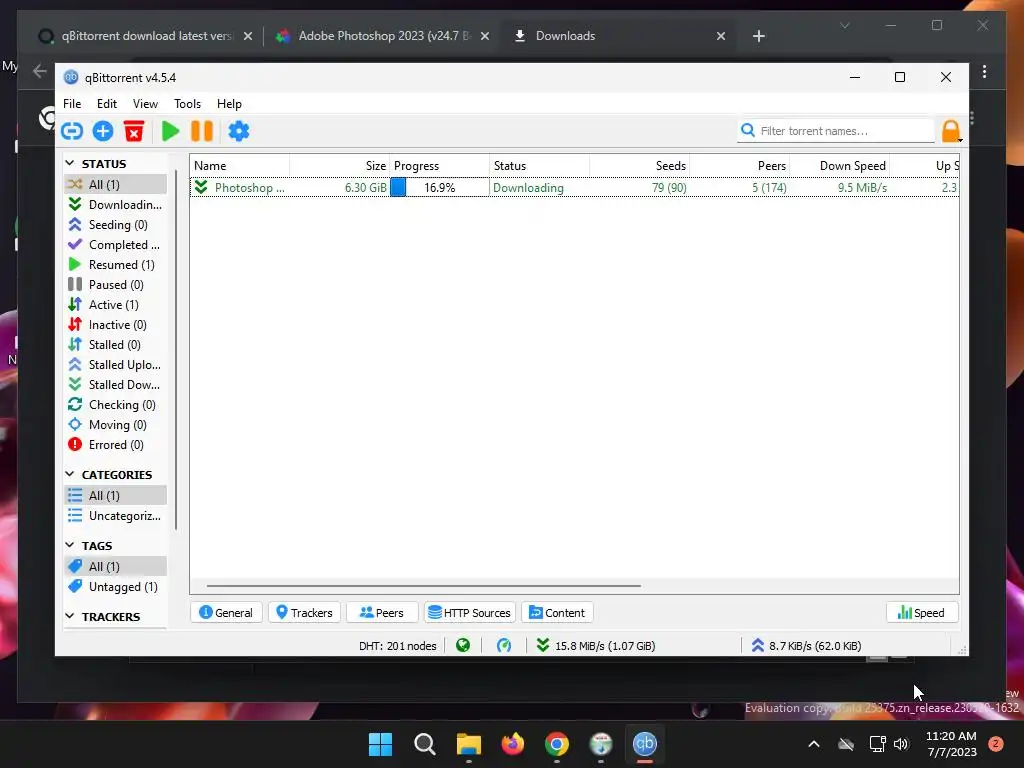Image resolution: width=1024 pixels, height=768 pixels.
Task: Sort by Down Speed column header
Action: [839, 166]
